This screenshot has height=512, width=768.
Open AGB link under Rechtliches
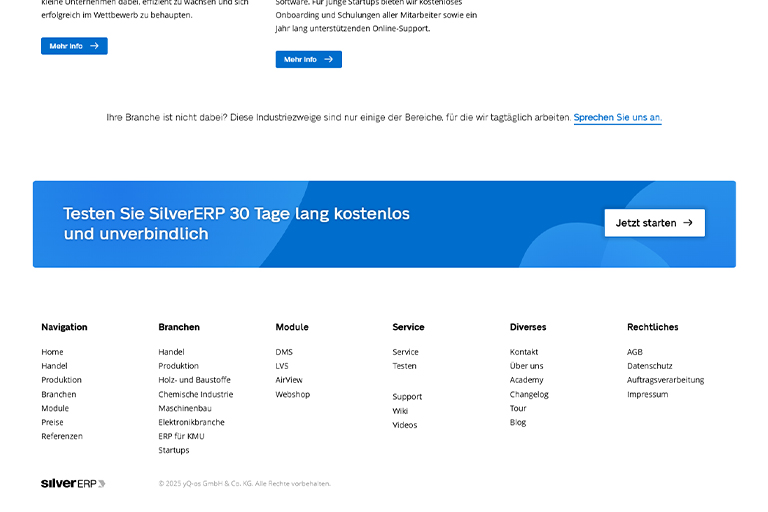click(x=635, y=352)
